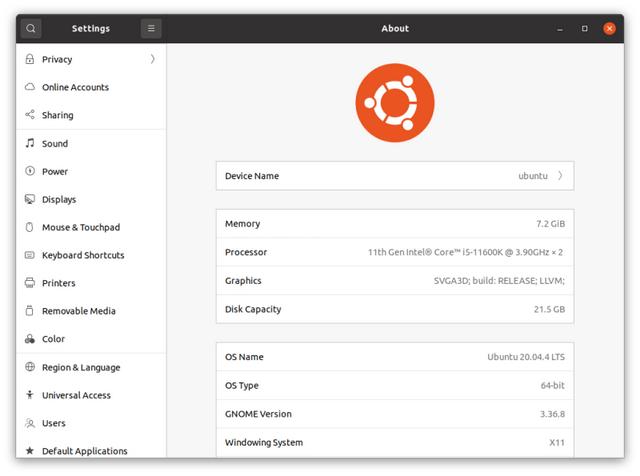
Task: Select Sharing in the sidebar
Action: click(91, 115)
